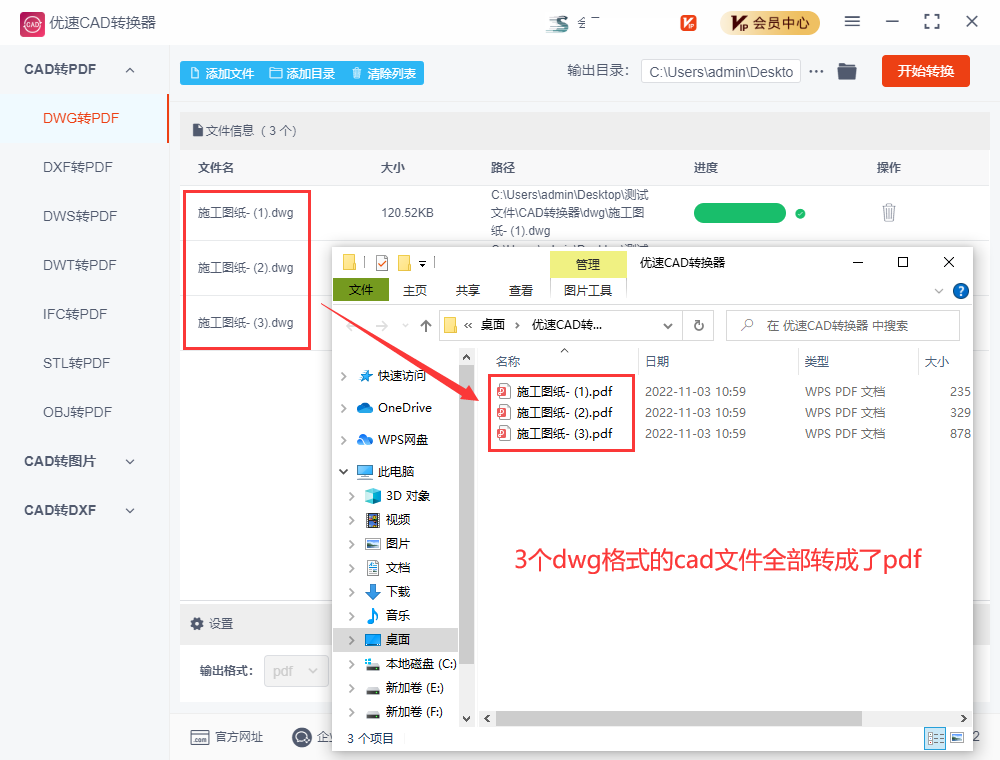
Task: Click the Explorer help question mark icon
Action: coord(960,291)
